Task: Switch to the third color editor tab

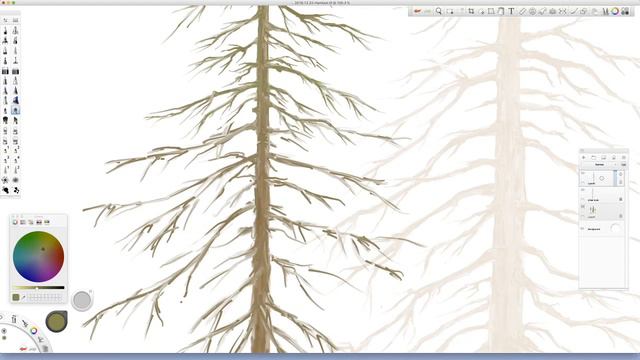Action: coord(31,222)
